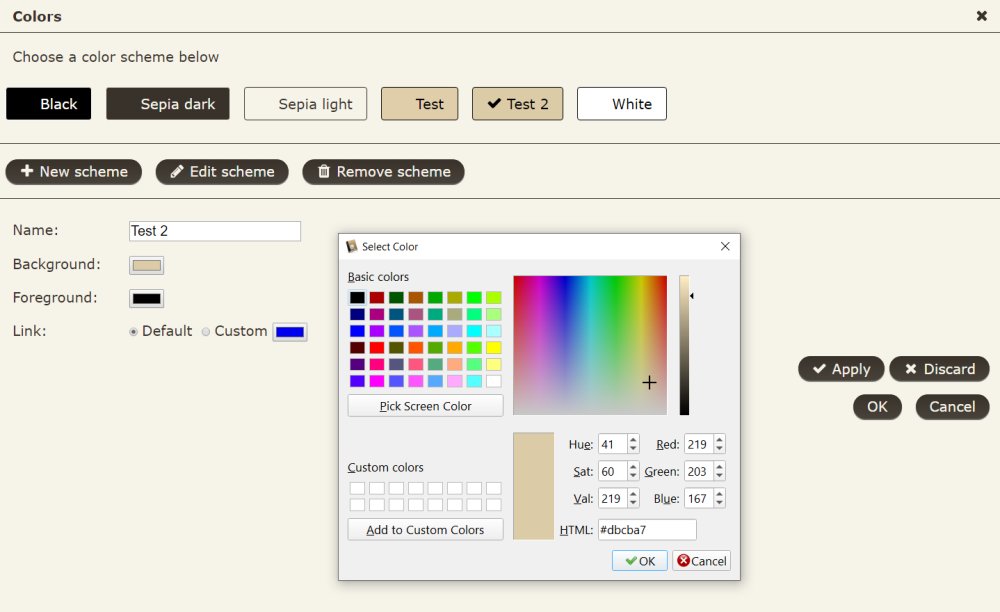This screenshot has height=612, width=1000.
Task: Click the Select Color dialog title icon
Action: [351, 246]
